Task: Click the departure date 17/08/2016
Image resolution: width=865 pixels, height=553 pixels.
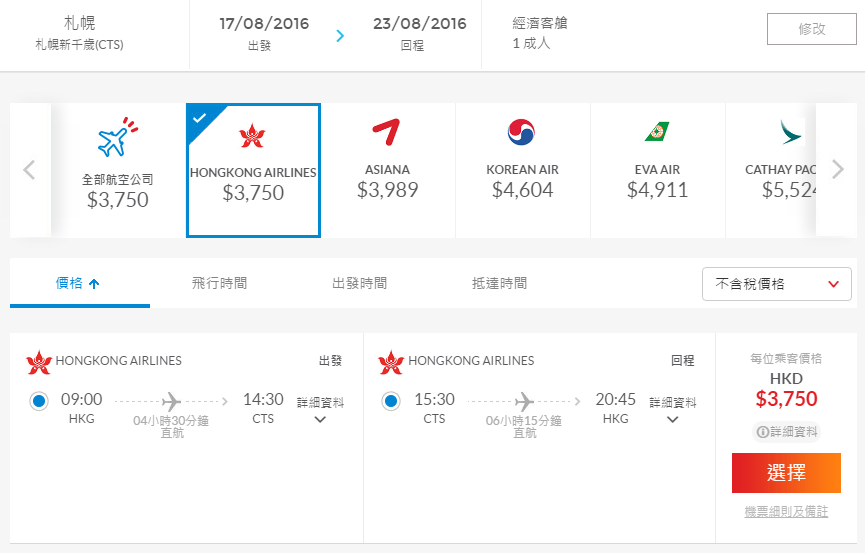Action: point(264,24)
